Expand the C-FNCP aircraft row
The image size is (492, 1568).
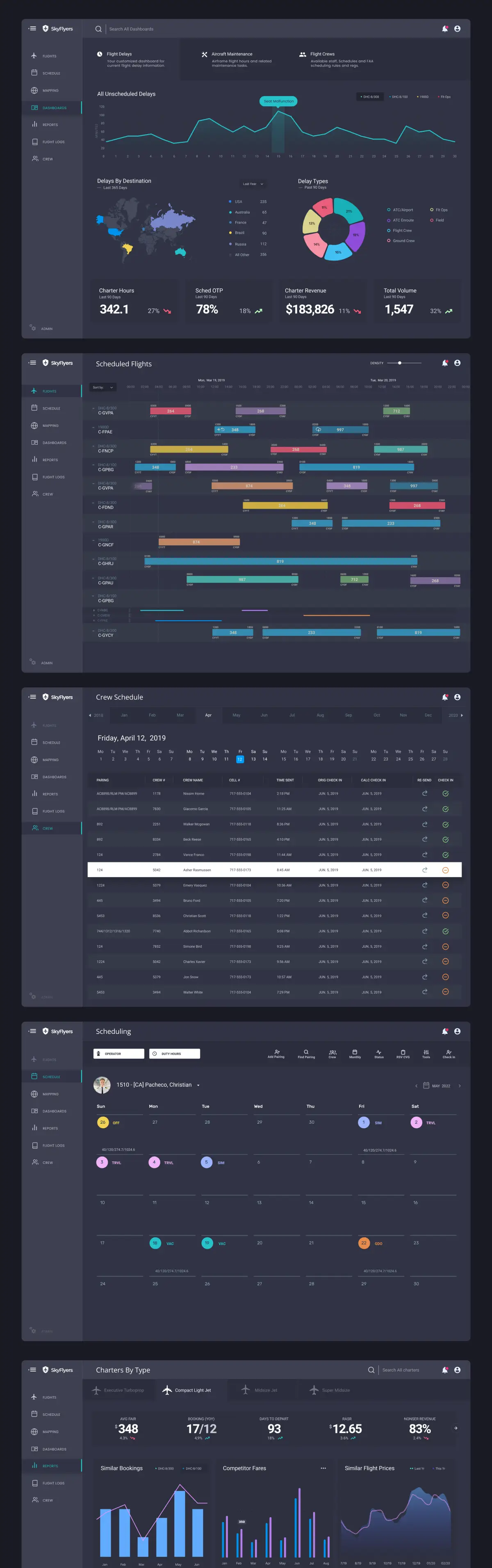point(93,446)
